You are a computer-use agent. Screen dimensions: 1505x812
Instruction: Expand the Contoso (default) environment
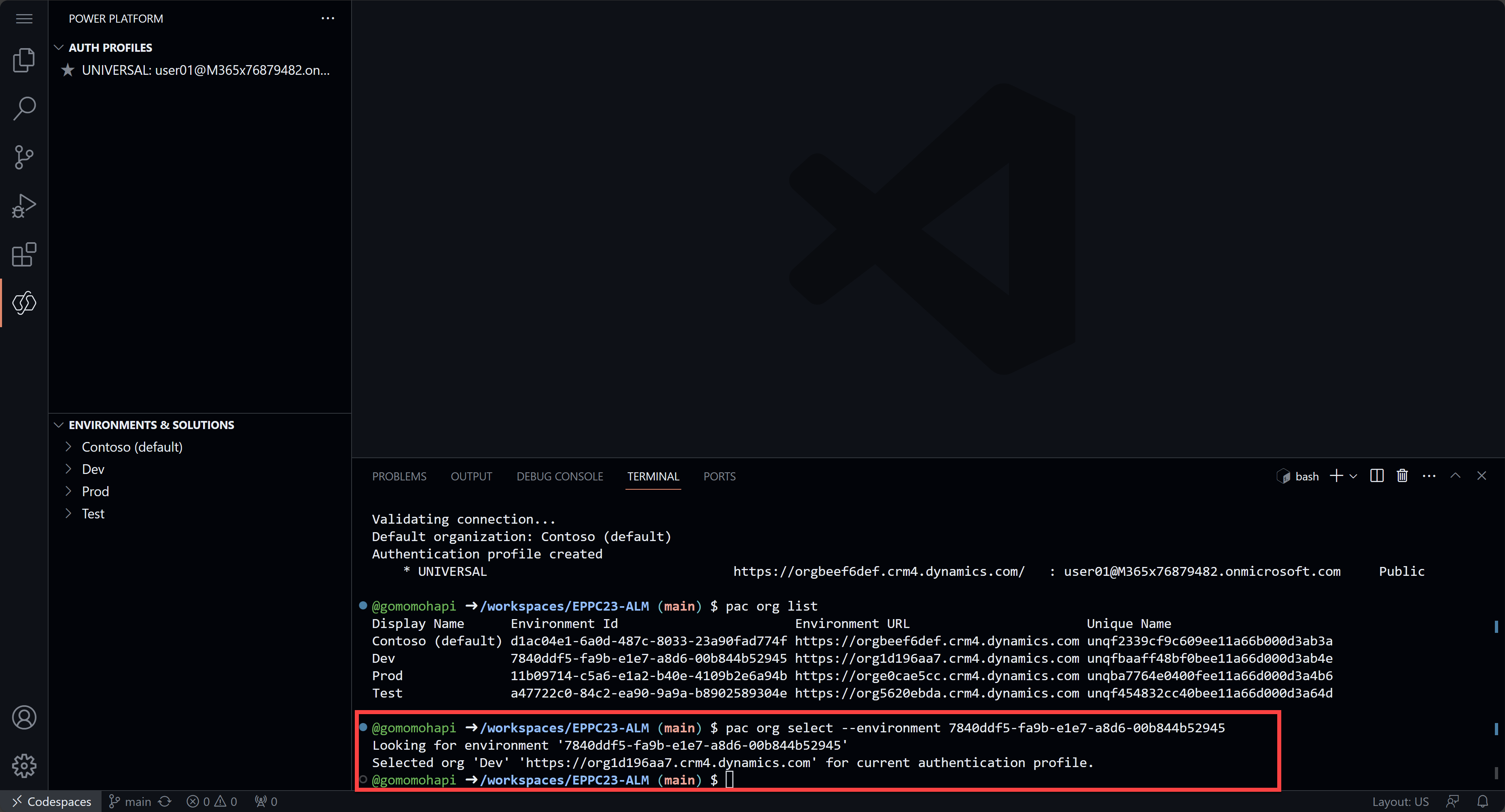68,447
